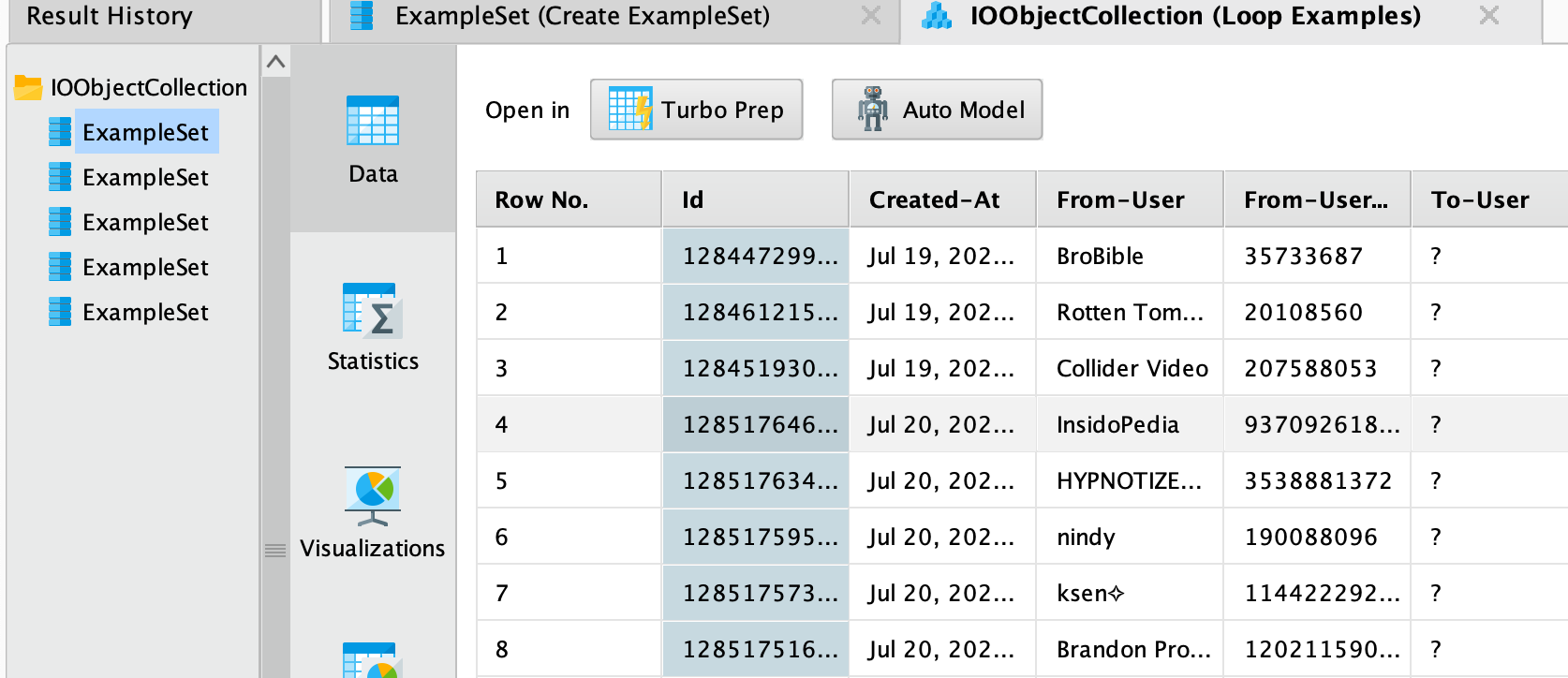Image resolution: width=1568 pixels, height=678 pixels.
Task: Select user ID value 20108560
Action: 1318,312
